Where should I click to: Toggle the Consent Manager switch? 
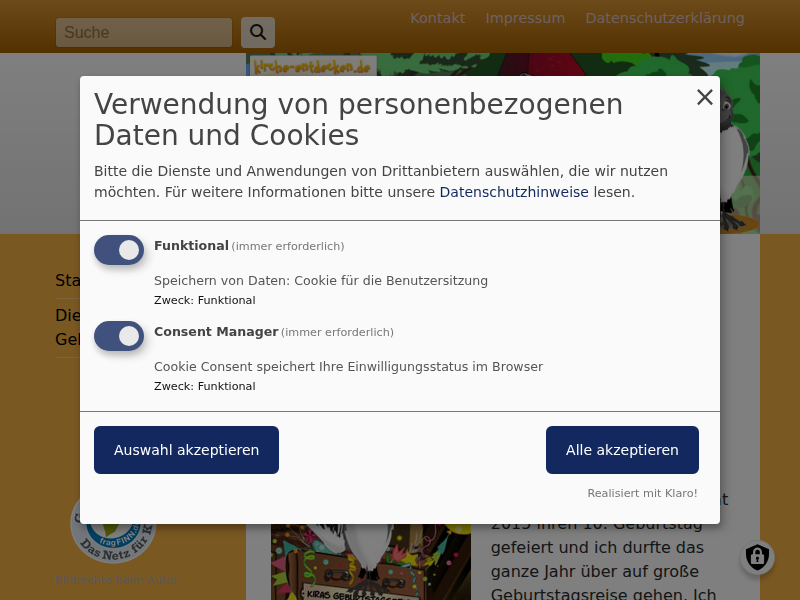pyautogui.click(x=119, y=336)
